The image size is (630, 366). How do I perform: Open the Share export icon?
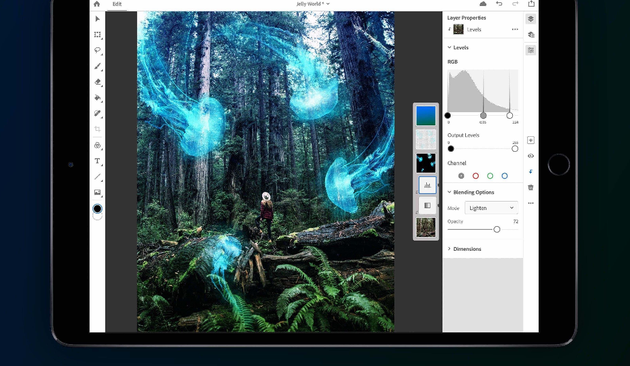(x=531, y=4)
